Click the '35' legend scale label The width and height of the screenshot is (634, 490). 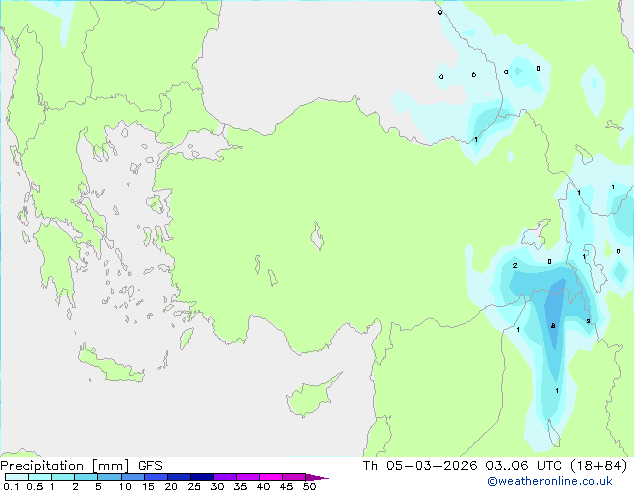point(240,486)
